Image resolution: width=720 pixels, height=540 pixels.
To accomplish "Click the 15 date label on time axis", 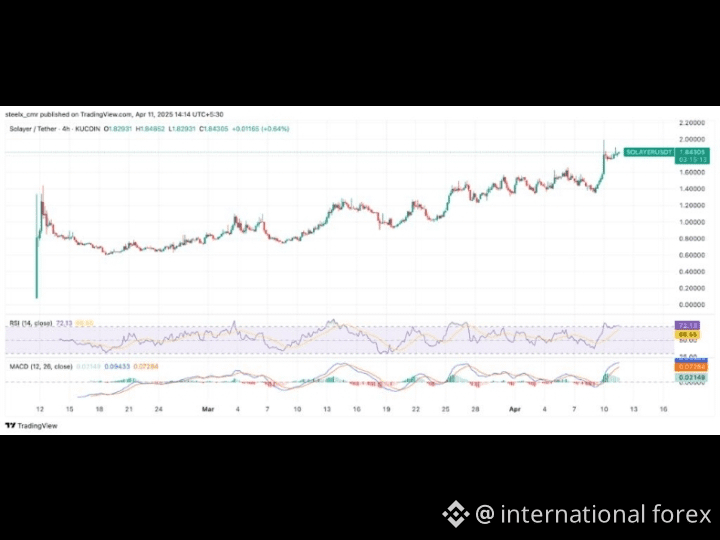I will pos(69,409).
